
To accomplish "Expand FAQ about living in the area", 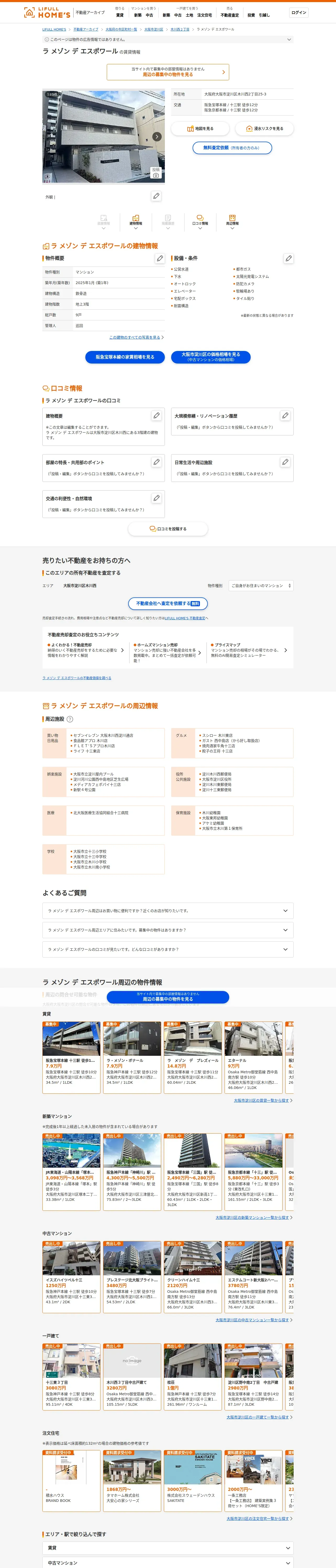I will click(x=168, y=930).
